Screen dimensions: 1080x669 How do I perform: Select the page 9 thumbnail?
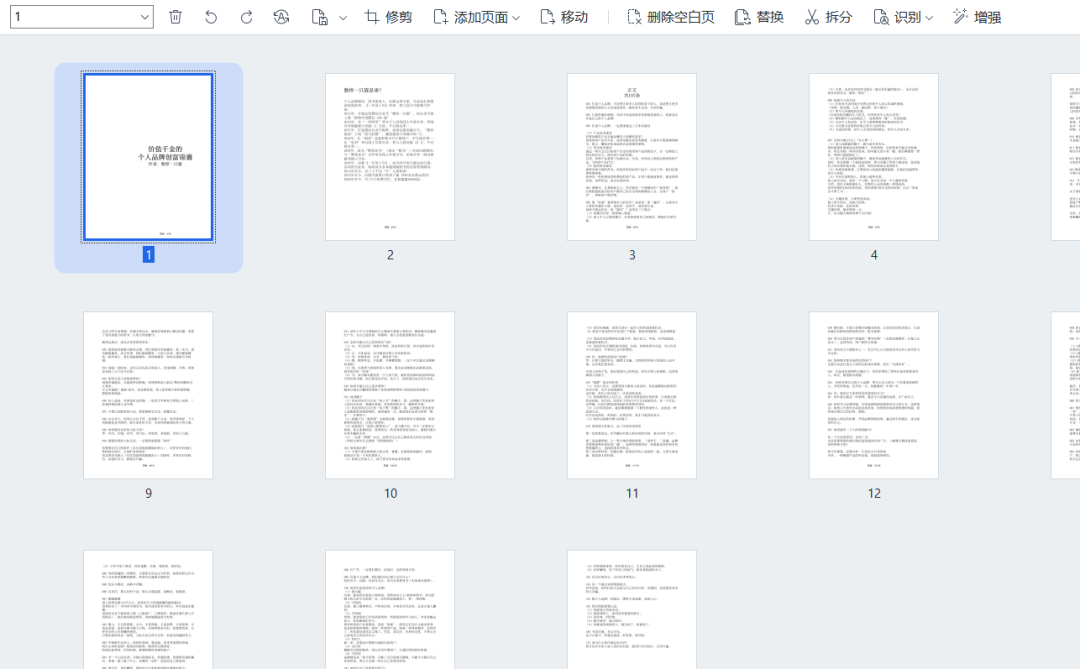tap(148, 395)
